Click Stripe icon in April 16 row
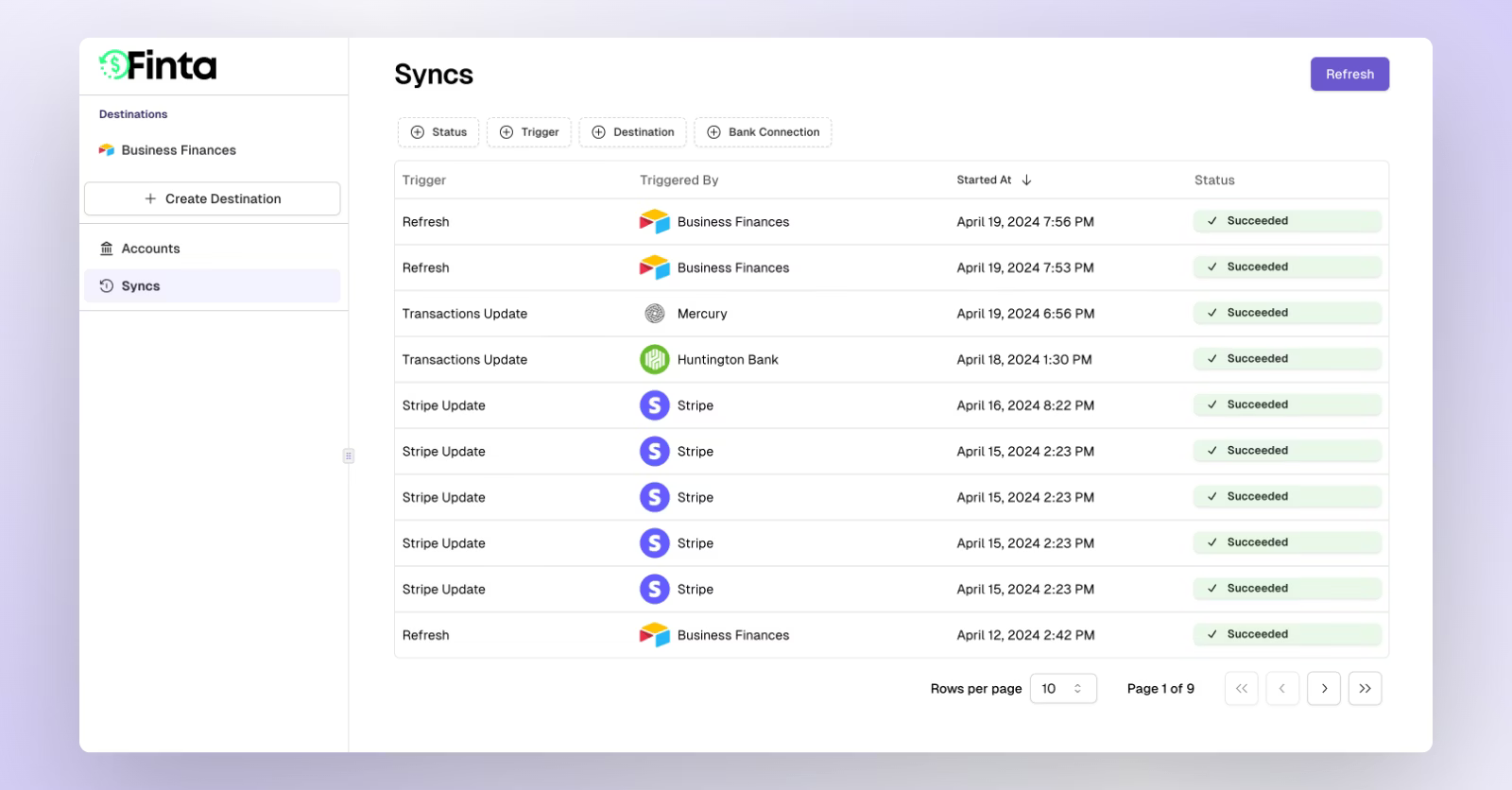Image resolution: width=1512 pixels, height=790 pixels. click(x=654, y=405)
